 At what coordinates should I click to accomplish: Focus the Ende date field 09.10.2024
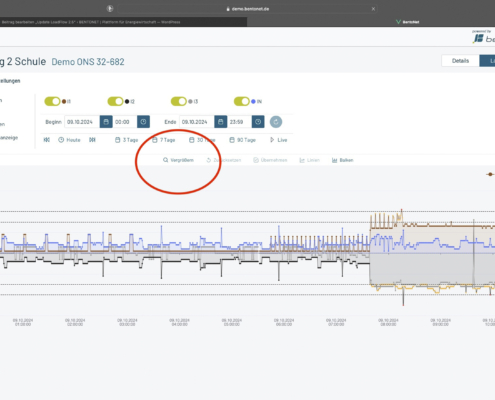(x=197, y=122)
